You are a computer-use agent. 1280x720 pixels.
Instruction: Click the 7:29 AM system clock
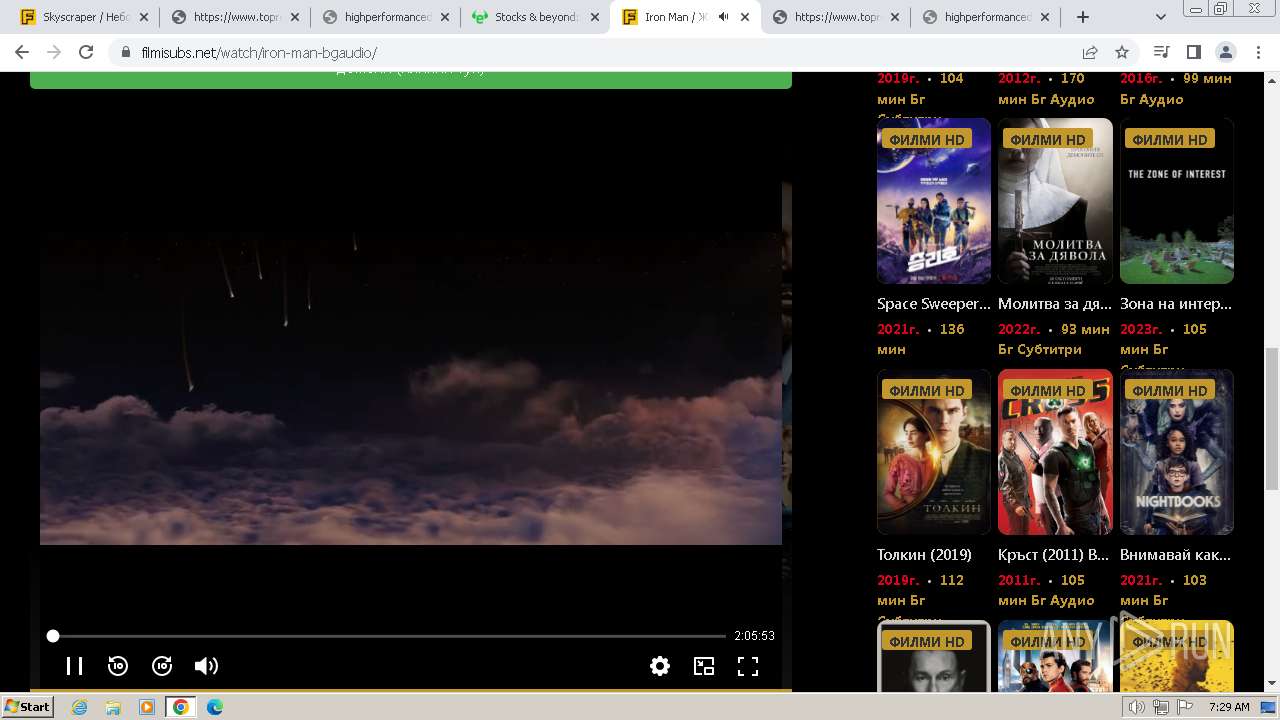click(1229, 707)
